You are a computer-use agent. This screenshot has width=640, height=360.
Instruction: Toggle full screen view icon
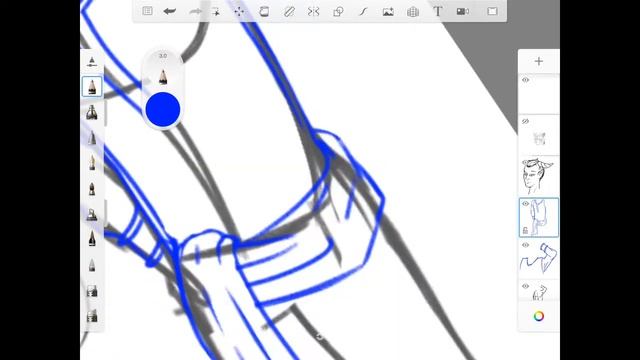(x=492, y=11)
